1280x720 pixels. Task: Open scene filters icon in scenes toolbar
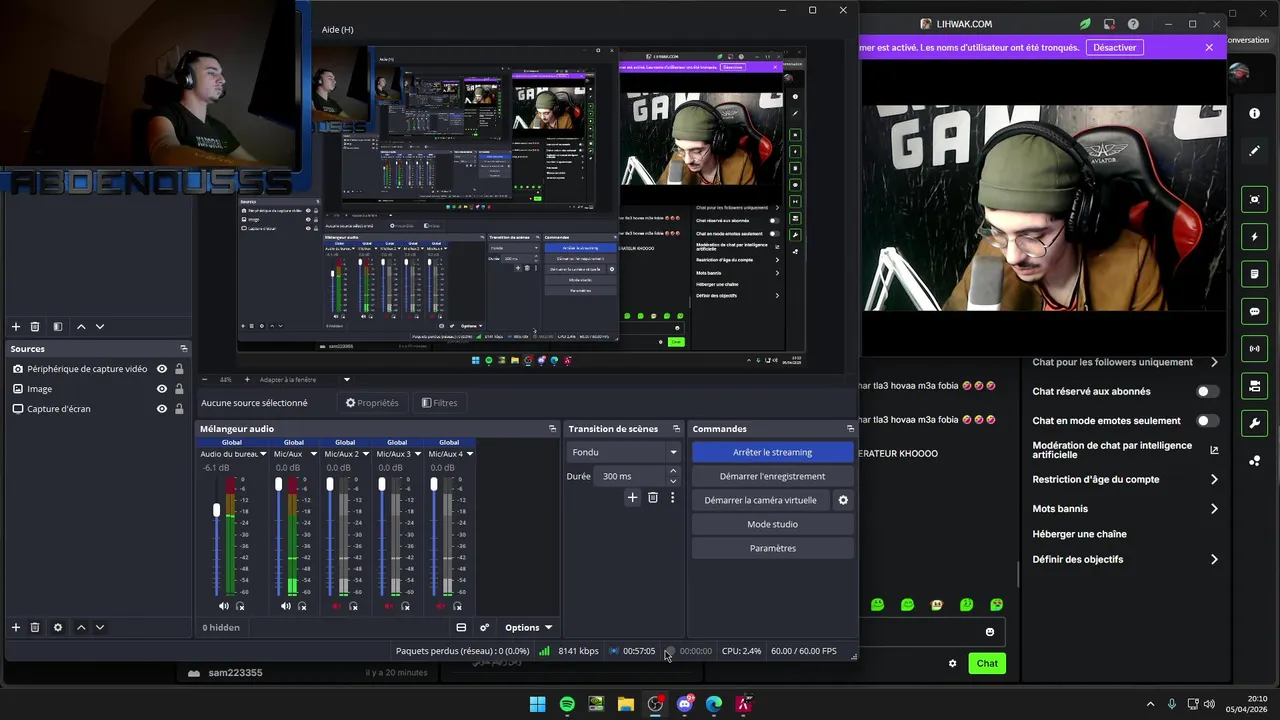(57, 326)
